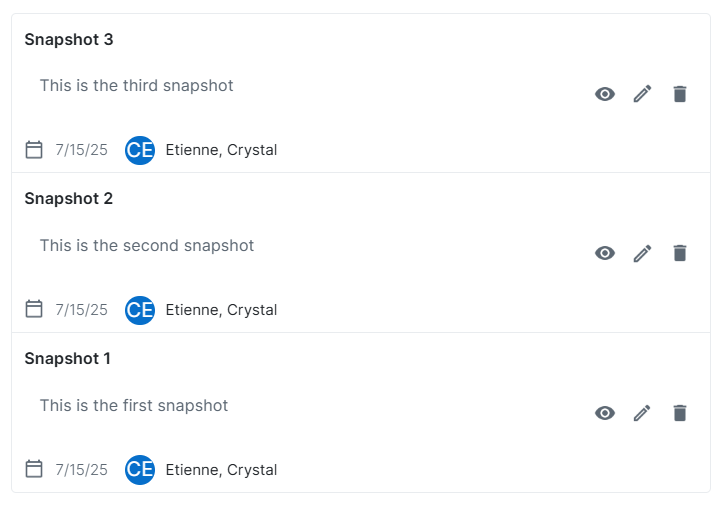Open the Snapshot 2 title
This screenshot has height=506, width=723.
click(x=69, y=199)
